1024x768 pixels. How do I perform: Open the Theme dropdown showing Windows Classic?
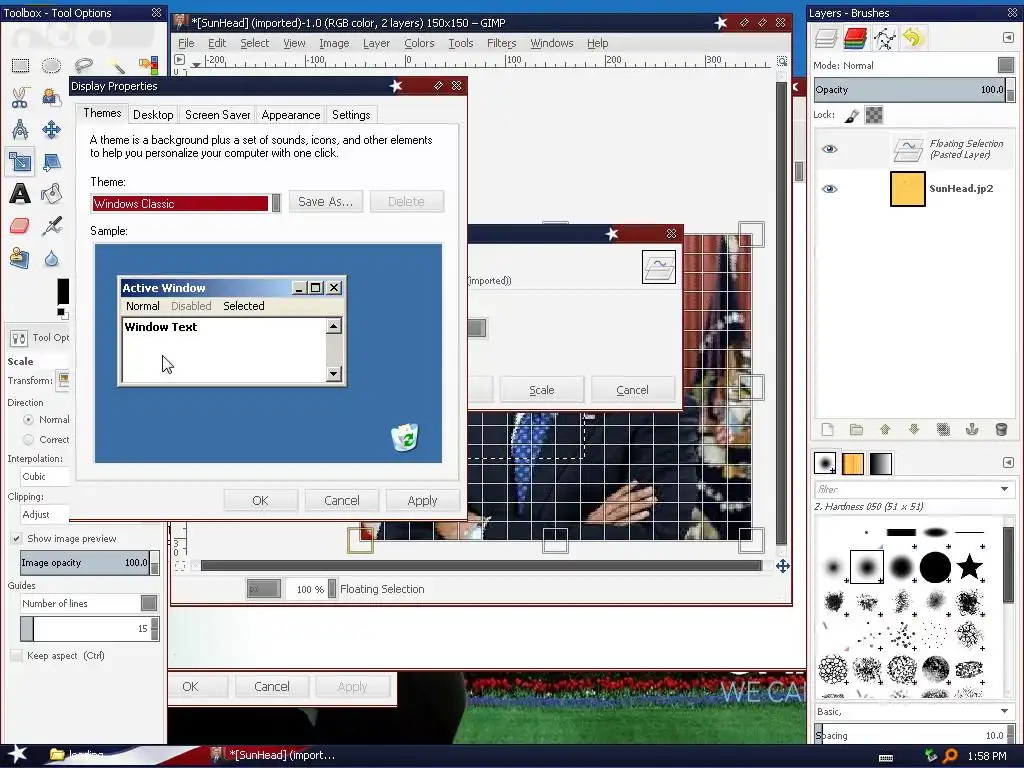pos(186,203)
